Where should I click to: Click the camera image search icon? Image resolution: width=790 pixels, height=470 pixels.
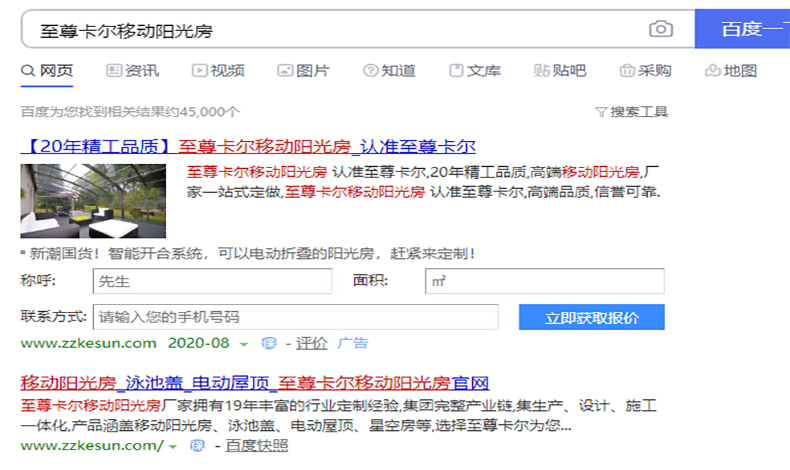[661, 29]
